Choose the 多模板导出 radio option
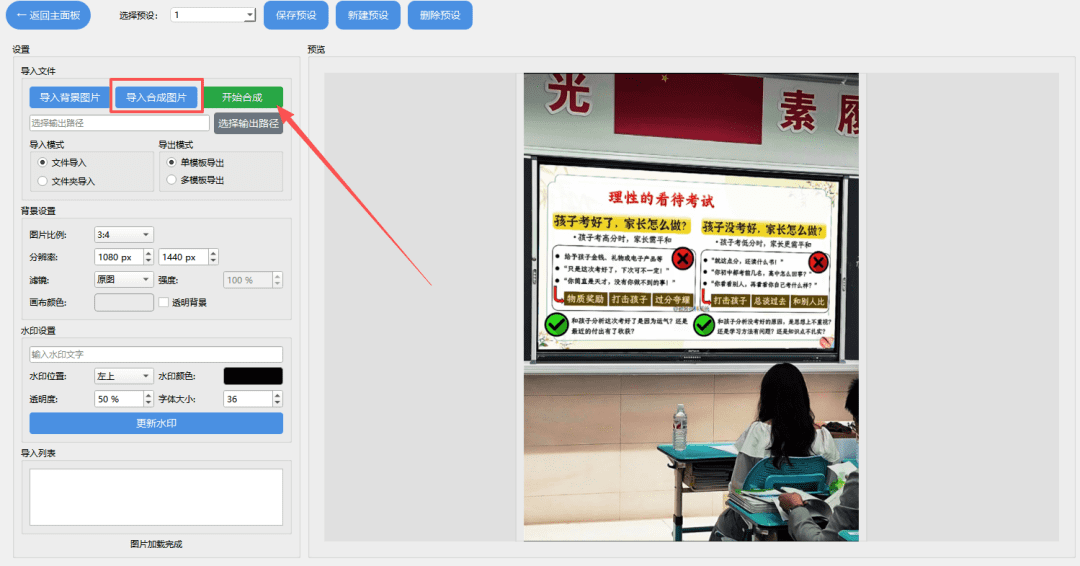 172,180
